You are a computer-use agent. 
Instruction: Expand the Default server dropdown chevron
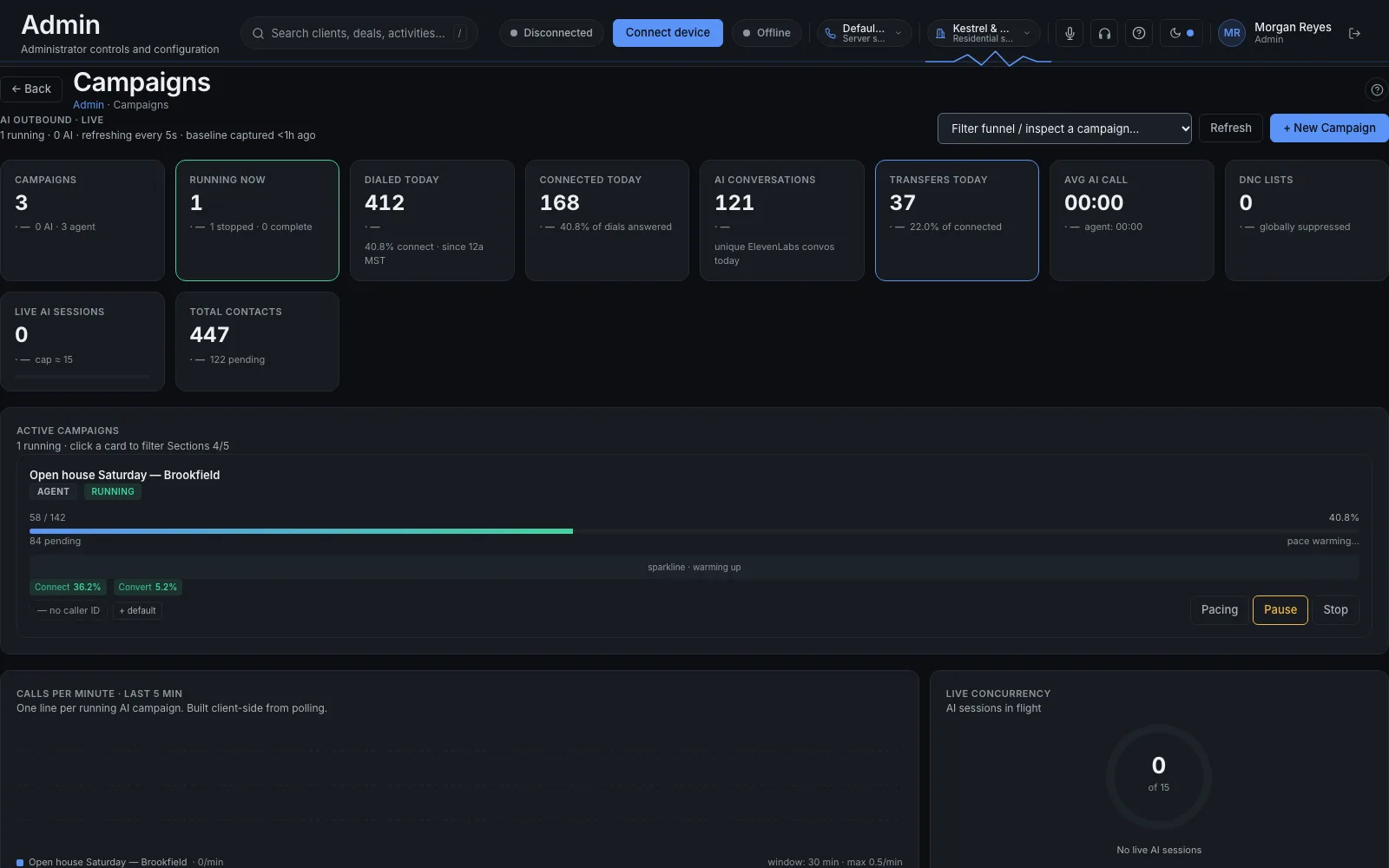(899, 33)
